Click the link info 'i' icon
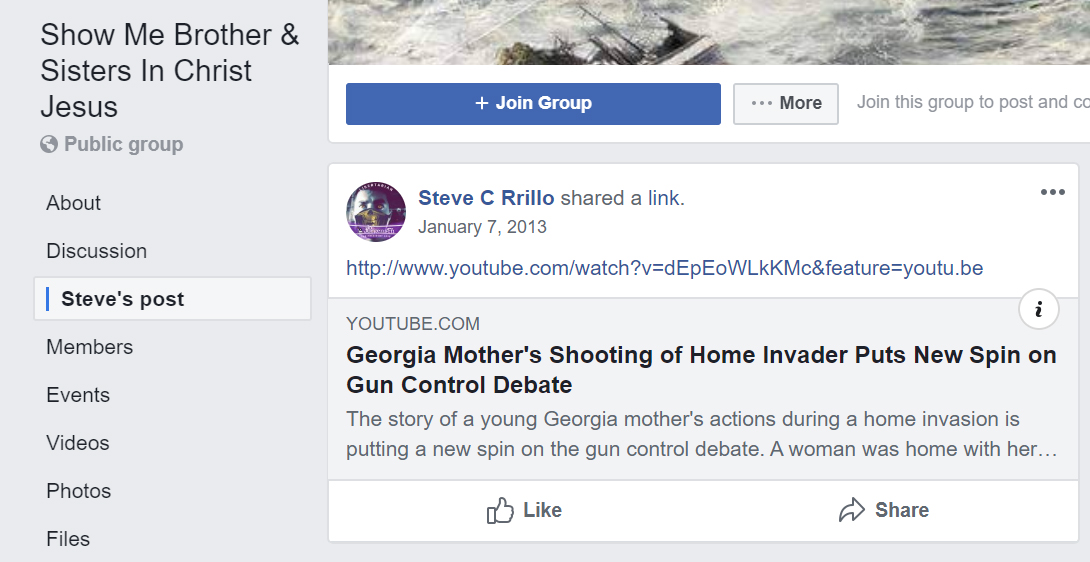This screenshot has width=1090, height=562. point(1038,310)
